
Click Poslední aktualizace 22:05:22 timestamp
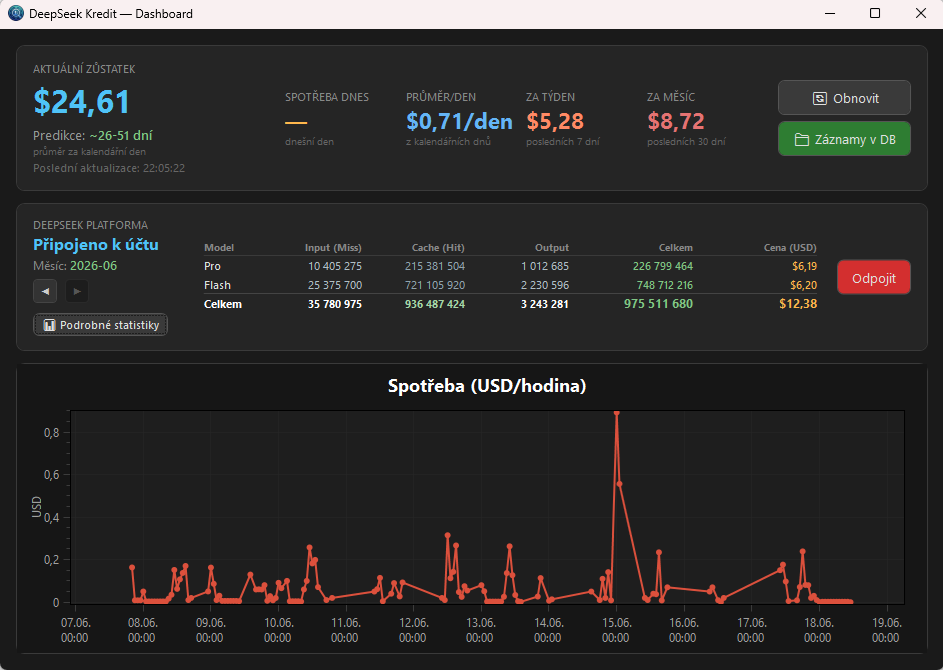109,168
